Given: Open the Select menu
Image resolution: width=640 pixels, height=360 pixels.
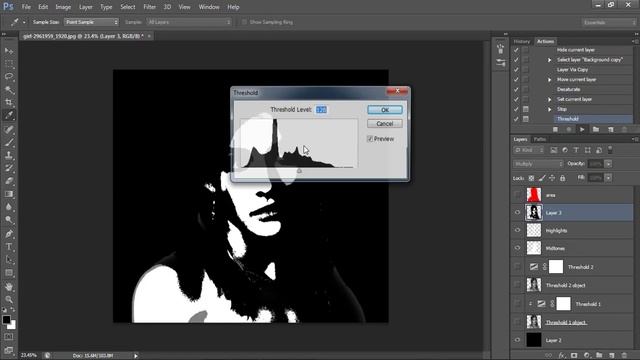Looking at the screenshot, I should [127, 7].
